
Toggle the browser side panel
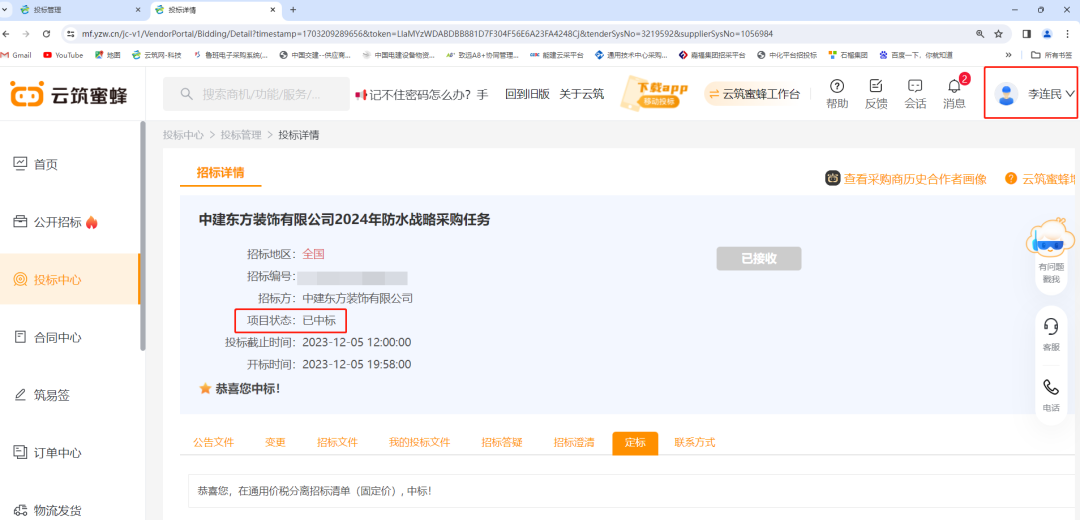click(1026, 33)
